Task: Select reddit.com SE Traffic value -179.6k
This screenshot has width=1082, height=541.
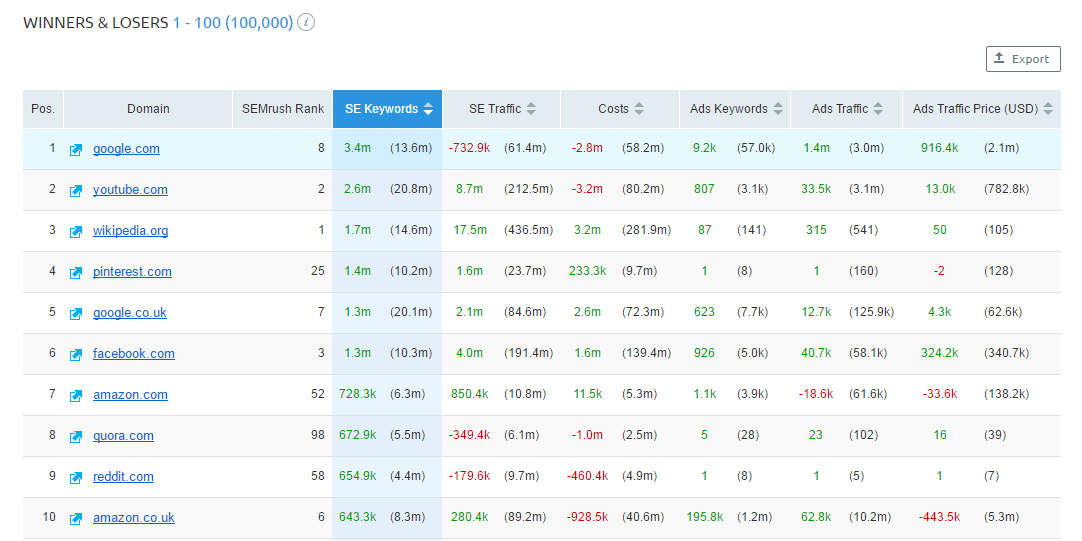Action: pos(469,477)
